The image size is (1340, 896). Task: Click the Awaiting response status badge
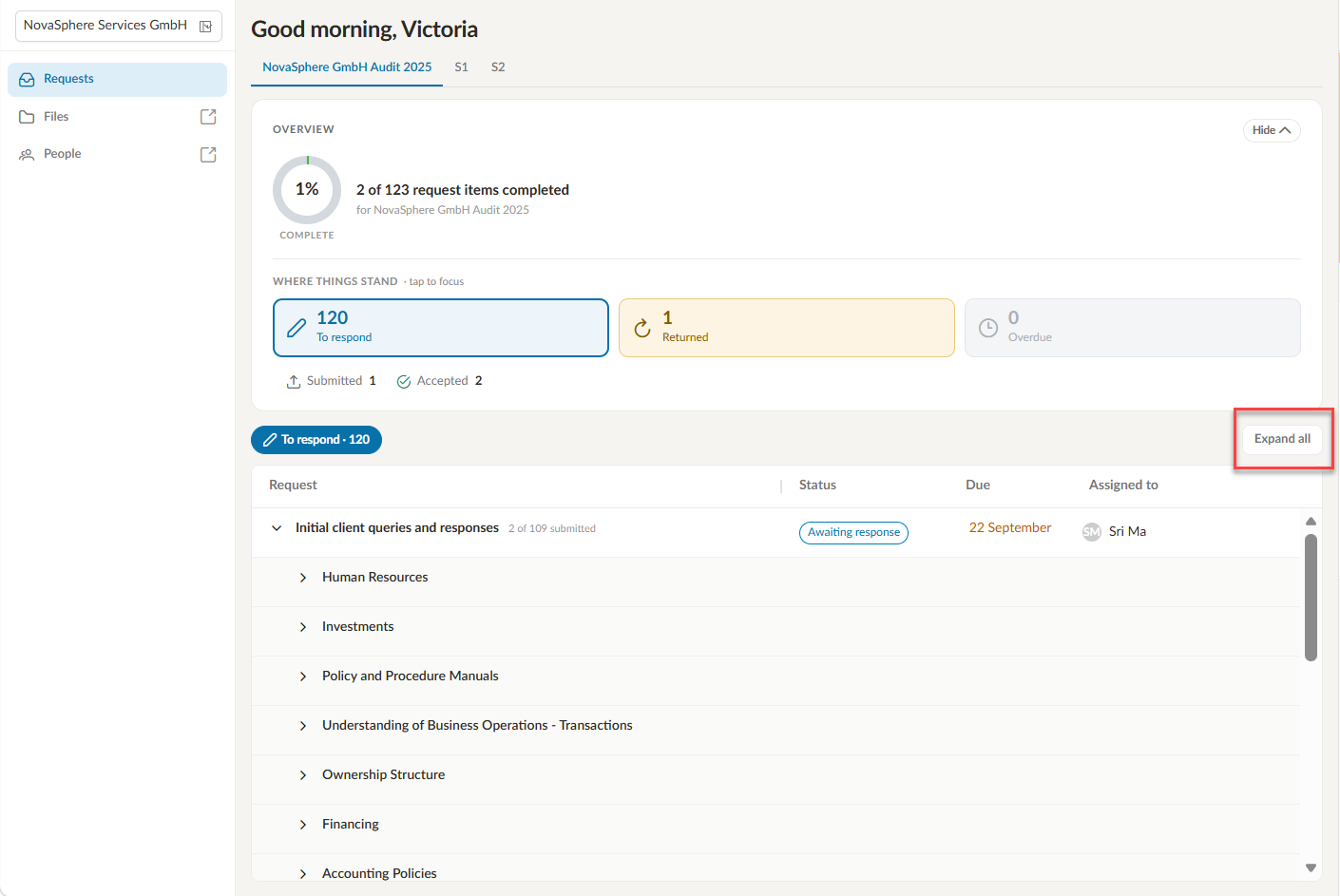click(853, 533)
